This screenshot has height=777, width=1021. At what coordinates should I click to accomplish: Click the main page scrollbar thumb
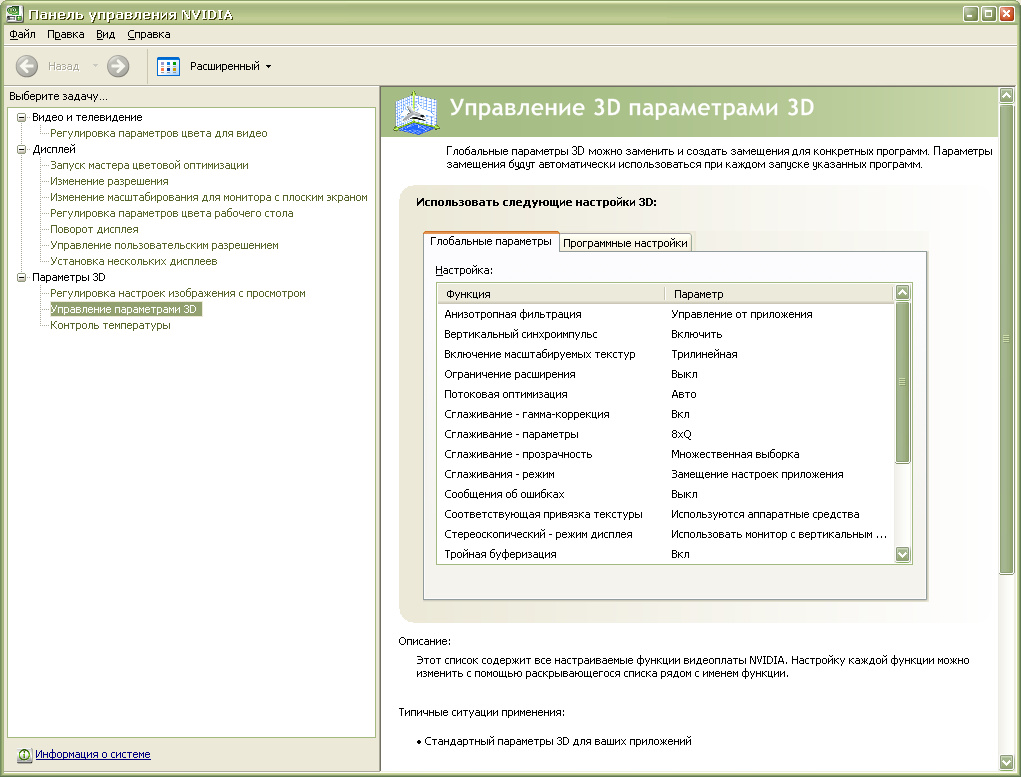tap(1007, 339)
